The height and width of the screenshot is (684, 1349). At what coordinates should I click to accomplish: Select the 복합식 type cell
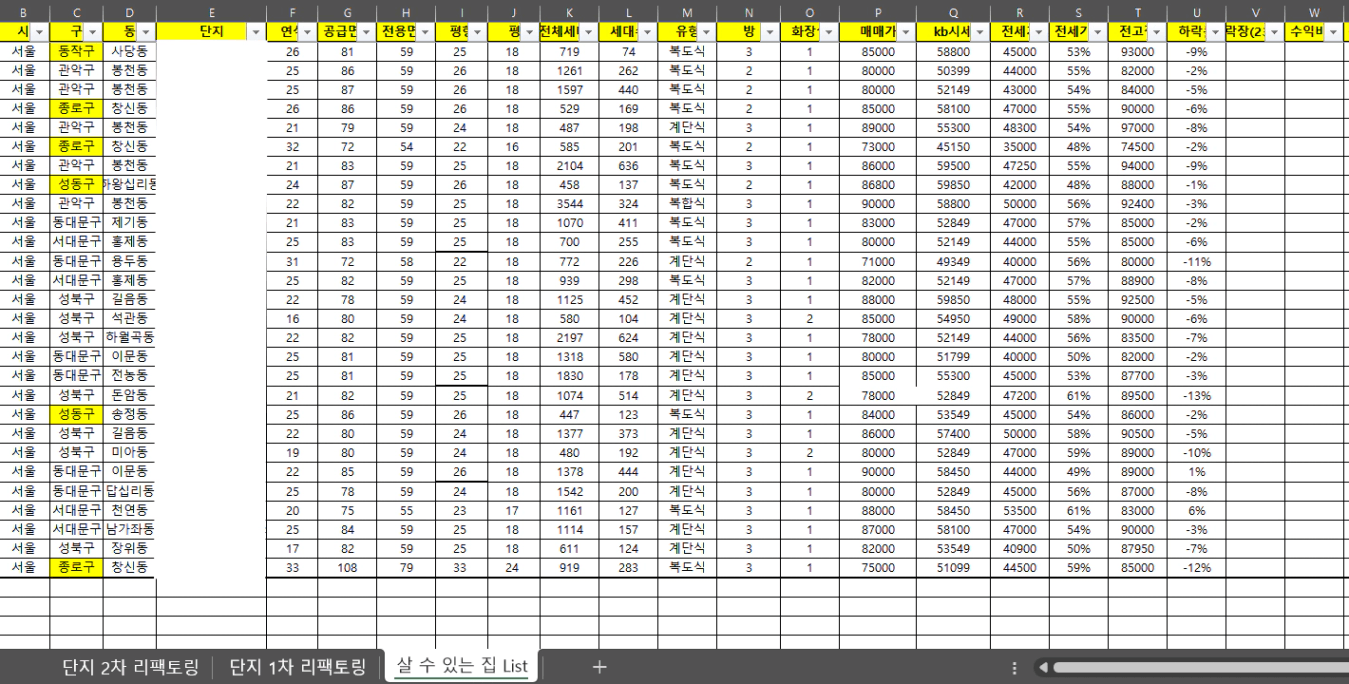pyautogui.click(x=687, y=203)
